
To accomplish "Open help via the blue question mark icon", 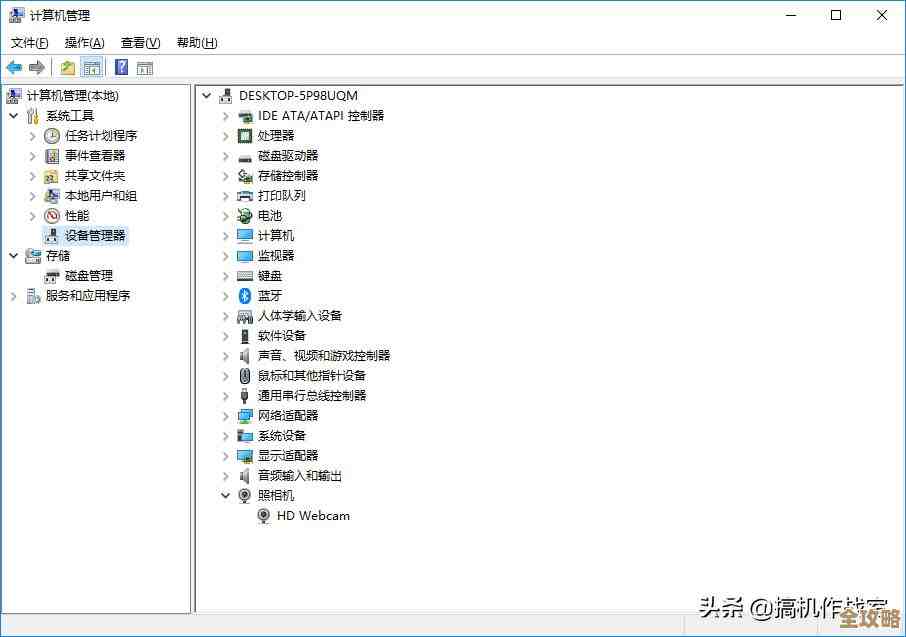I will (x=119, y=67).
